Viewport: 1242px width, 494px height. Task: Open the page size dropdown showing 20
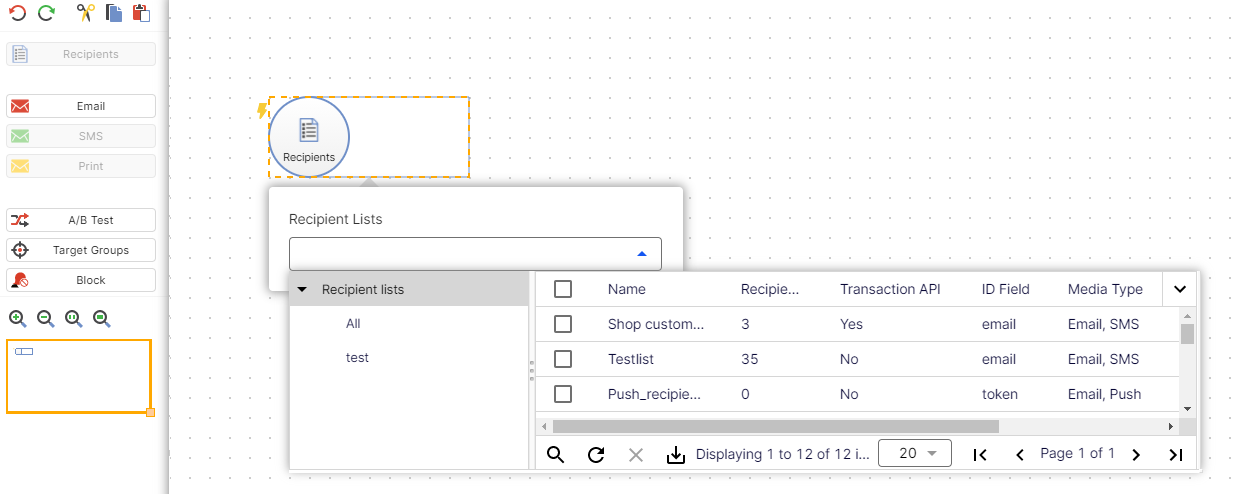point(914,453)
